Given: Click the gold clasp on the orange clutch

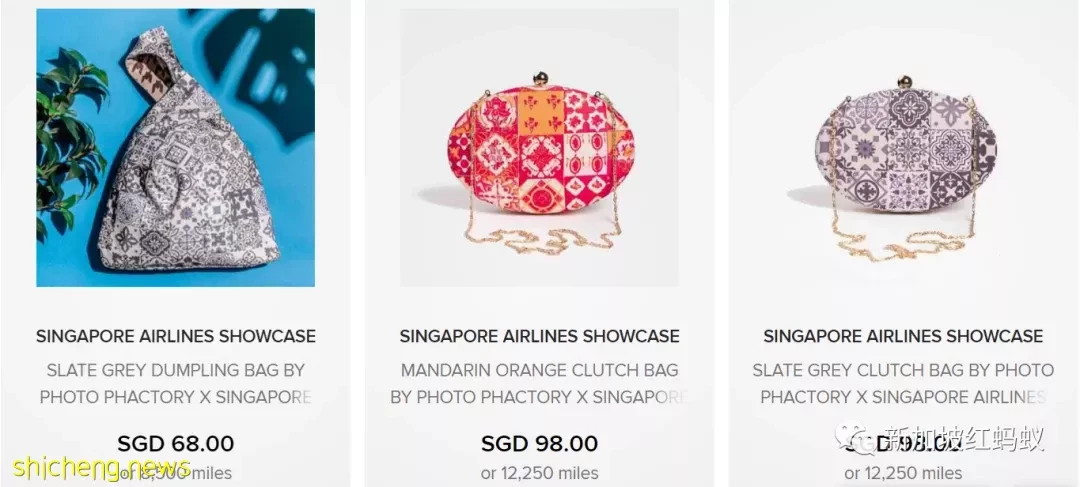Looking at the screenshot, I should (541, 79).
